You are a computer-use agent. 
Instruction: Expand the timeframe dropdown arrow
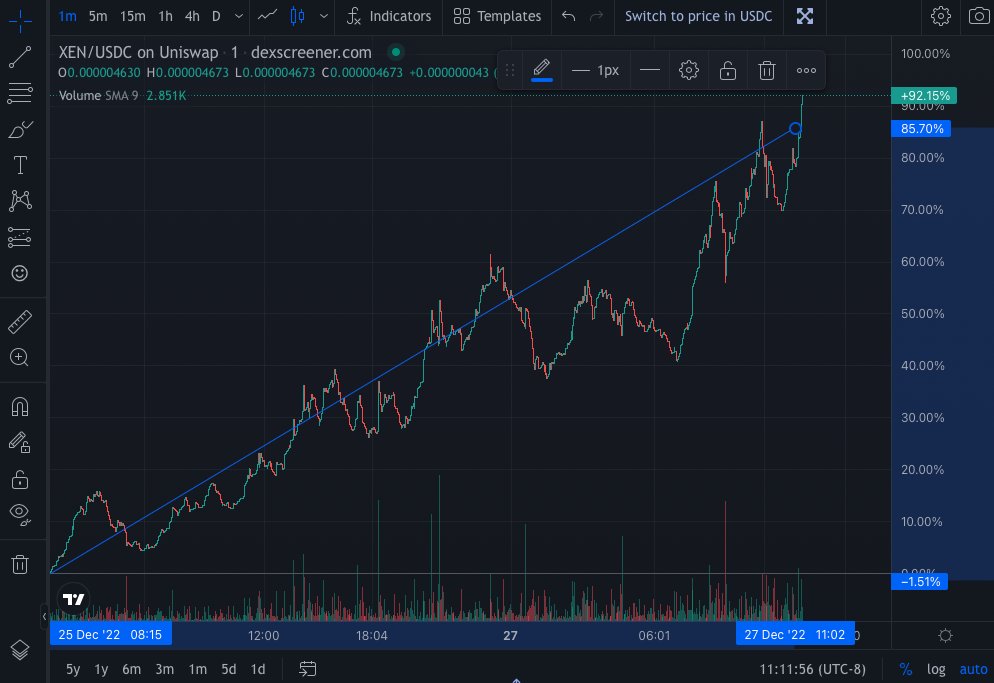point(238,16)
